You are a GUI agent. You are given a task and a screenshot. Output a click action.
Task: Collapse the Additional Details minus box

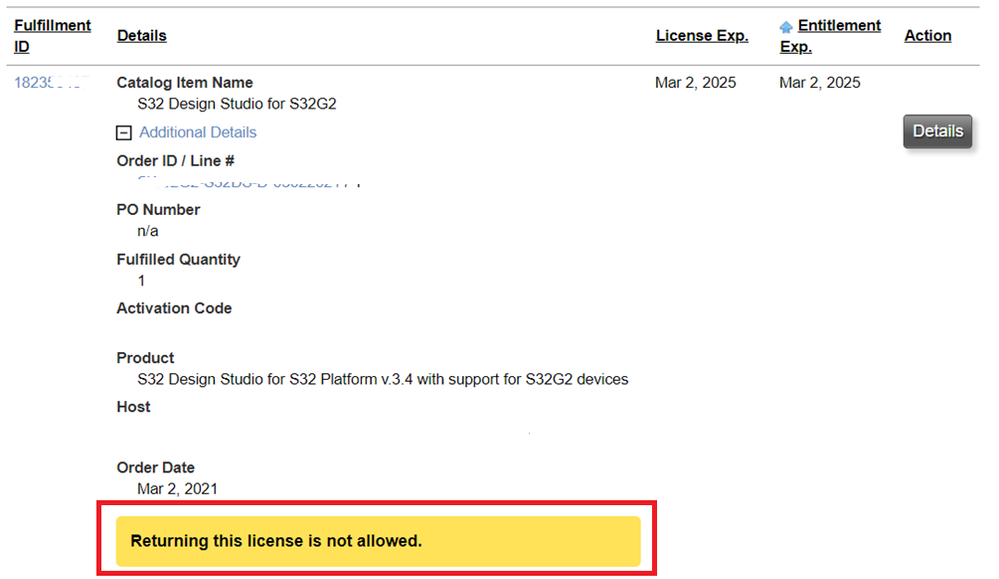pos(125,133)
